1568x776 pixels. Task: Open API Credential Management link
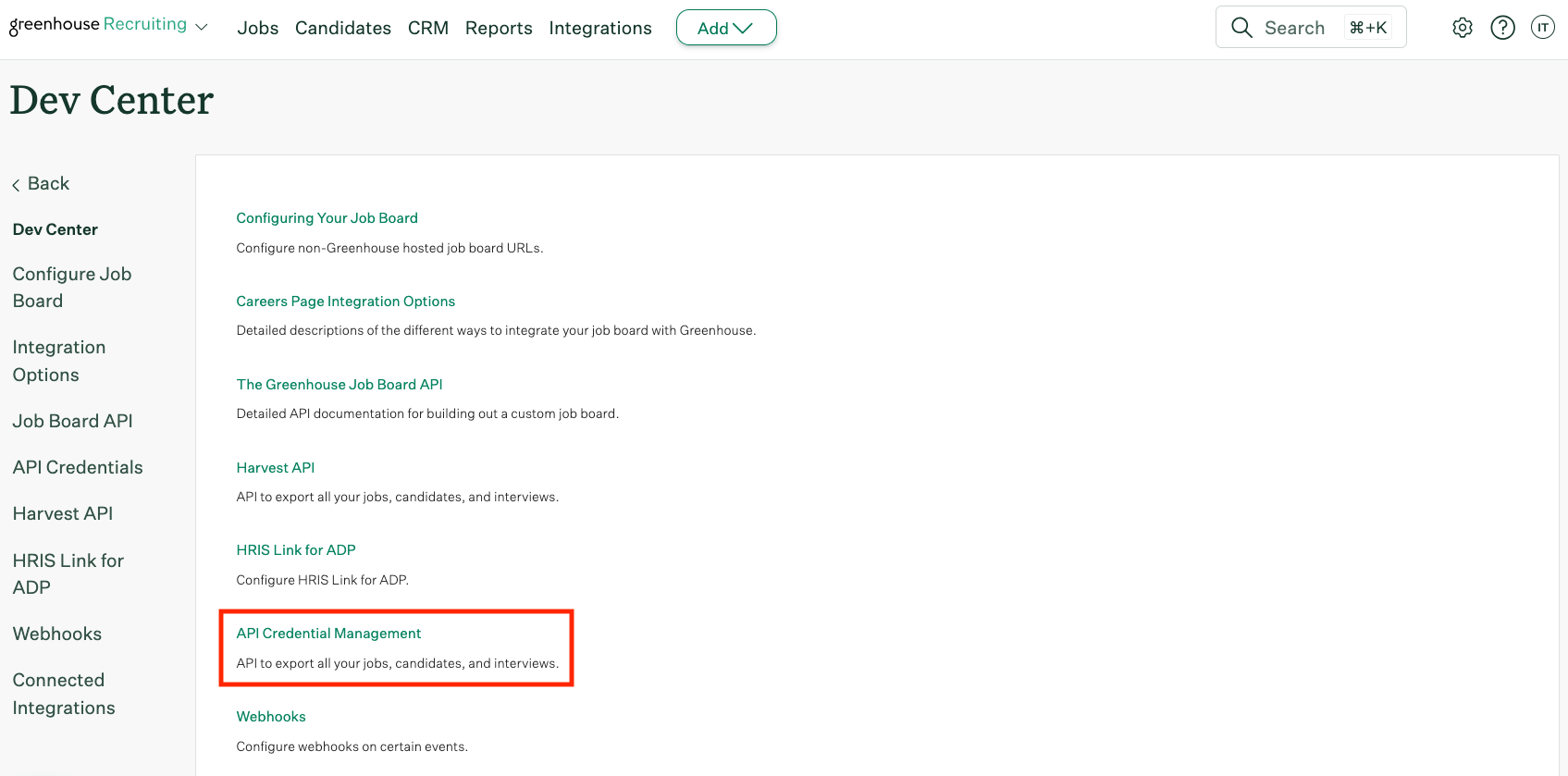click(328, 634)
